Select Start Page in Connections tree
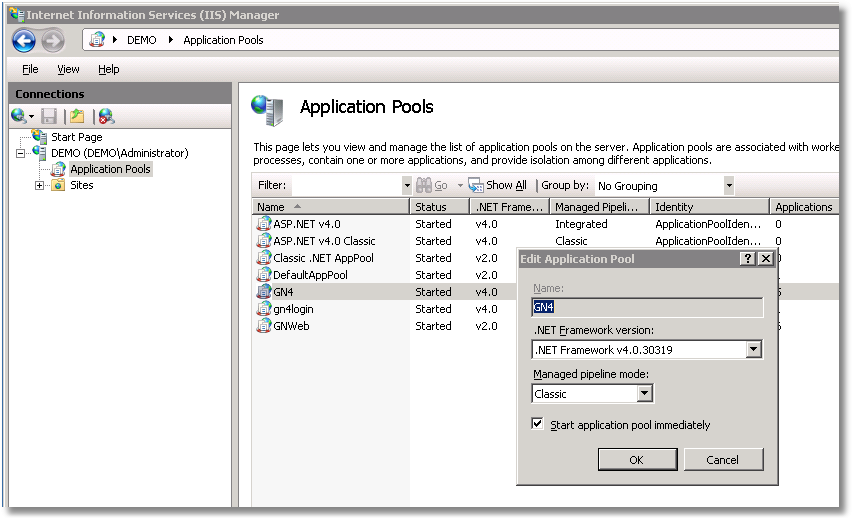This screenshot has height=521, width=853. tap(76, 137)
